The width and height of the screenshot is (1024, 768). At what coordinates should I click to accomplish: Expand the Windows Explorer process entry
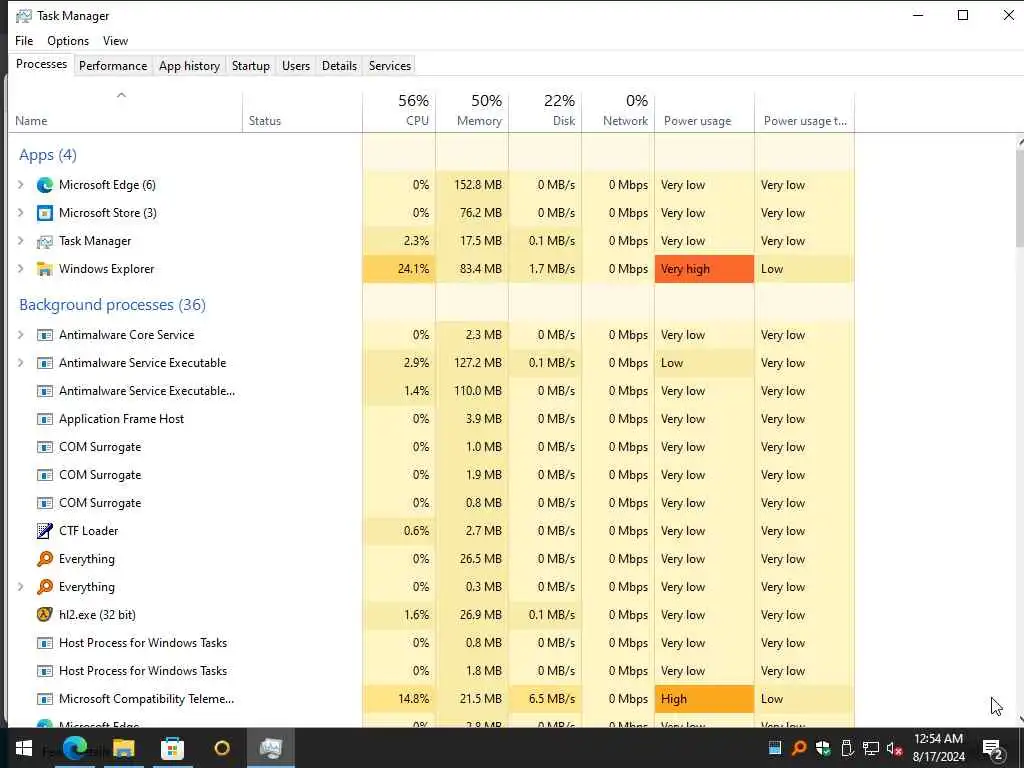pos(20,269)
